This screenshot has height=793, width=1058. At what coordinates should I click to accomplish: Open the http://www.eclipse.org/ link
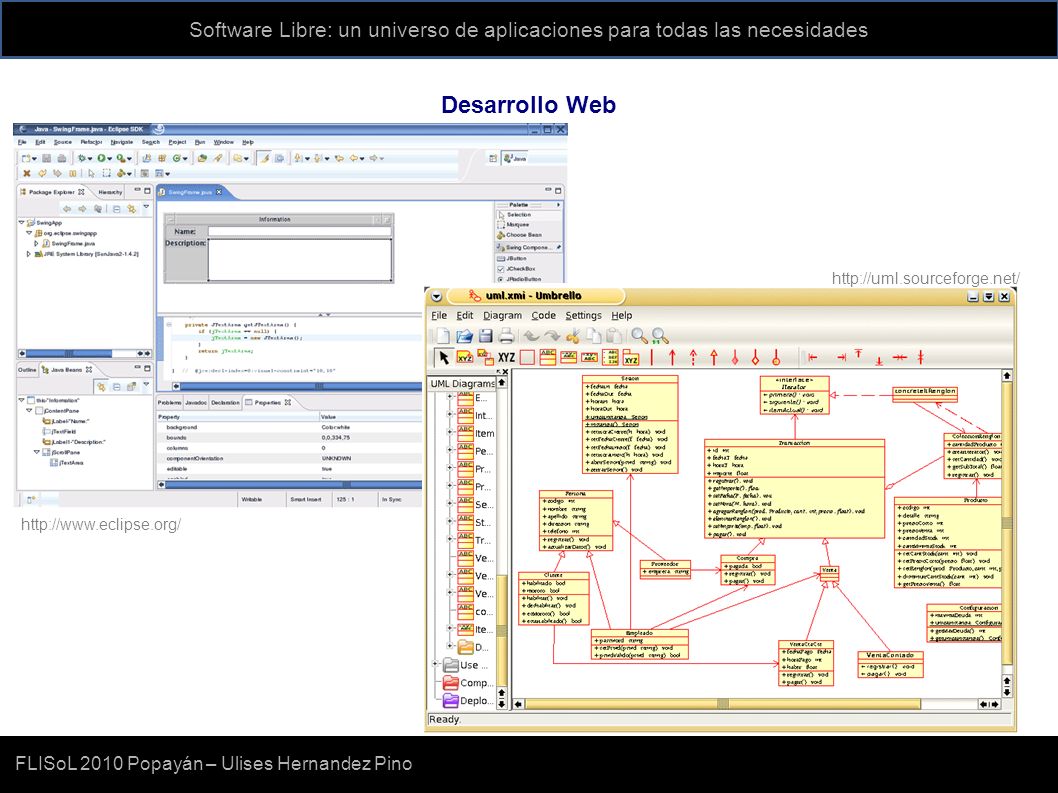(x=101, y=524)
